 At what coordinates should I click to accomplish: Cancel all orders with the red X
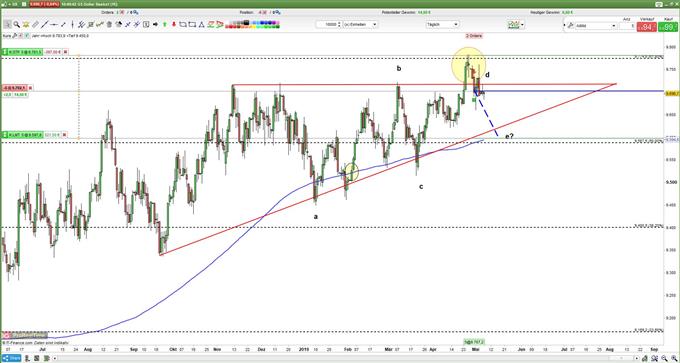point(122,13)
